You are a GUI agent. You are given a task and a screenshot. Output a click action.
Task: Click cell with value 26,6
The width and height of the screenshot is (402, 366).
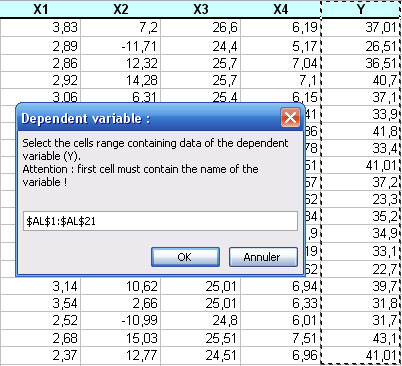tap(201, 27)
